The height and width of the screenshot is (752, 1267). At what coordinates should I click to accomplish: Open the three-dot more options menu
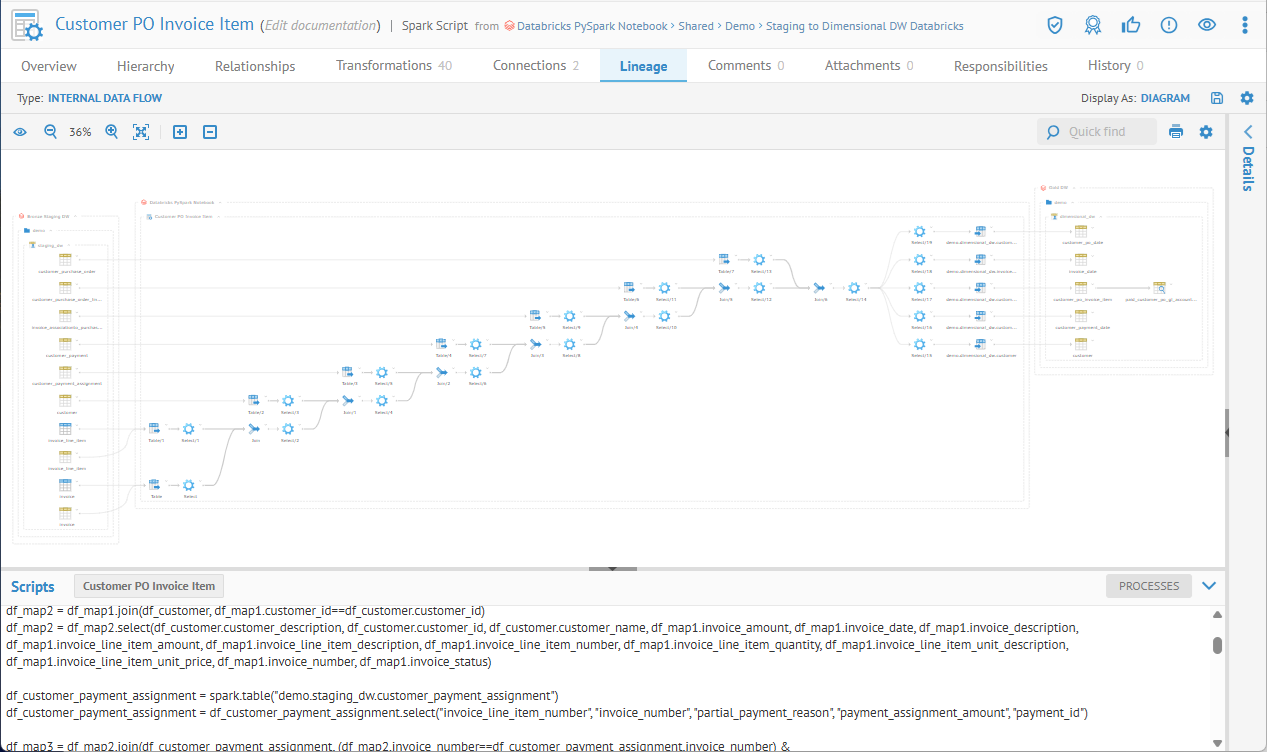click(1244, 25)
